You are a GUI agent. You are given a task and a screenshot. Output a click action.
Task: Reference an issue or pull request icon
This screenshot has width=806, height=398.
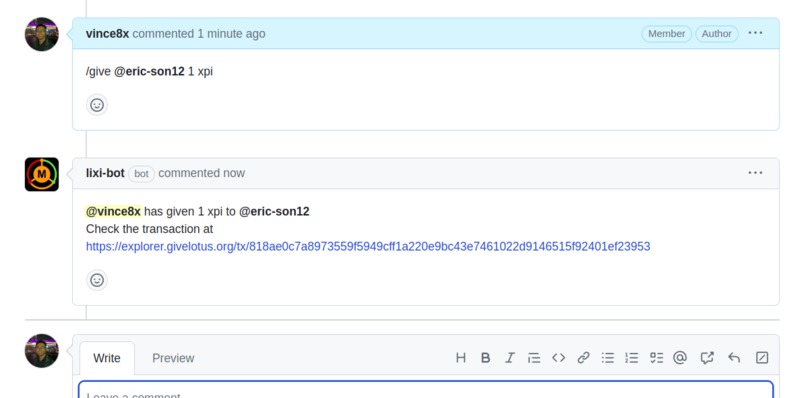(707, 358)
